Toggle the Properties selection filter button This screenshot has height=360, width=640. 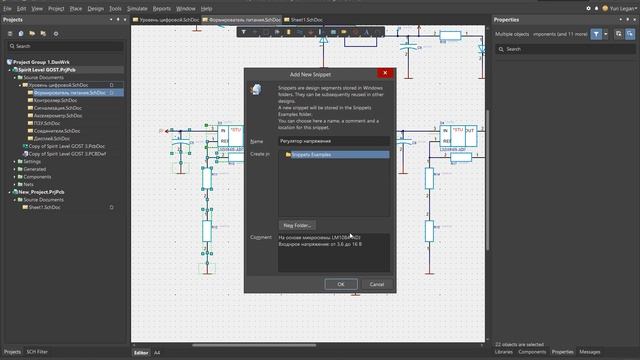(x=596, y=34)
